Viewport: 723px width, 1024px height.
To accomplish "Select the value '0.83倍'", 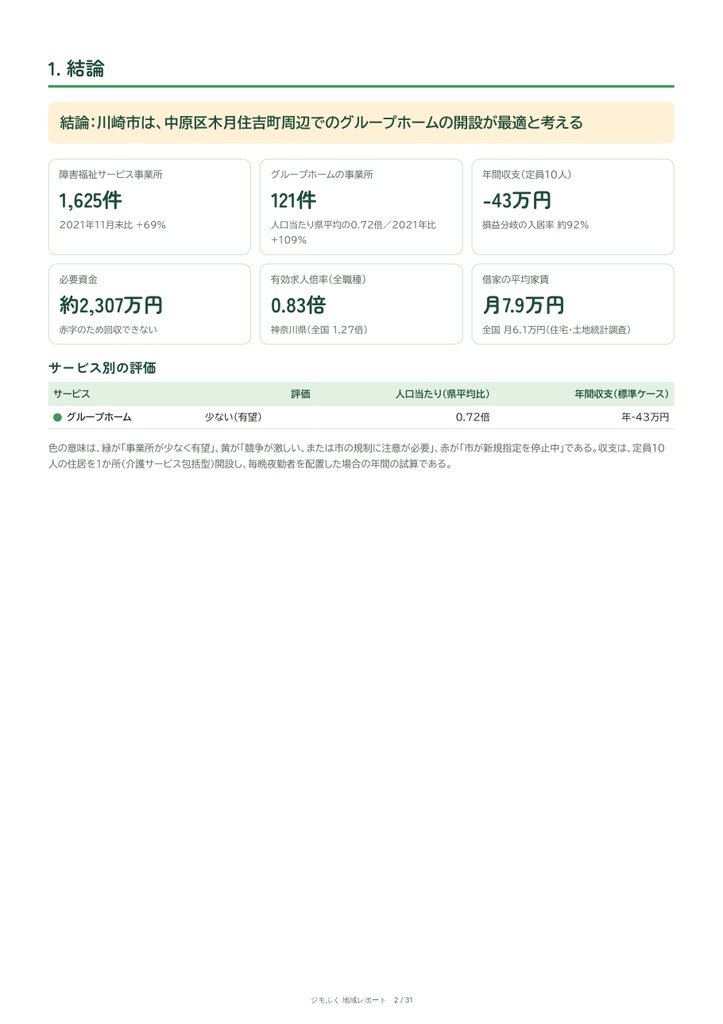I will pyautogui.click(x=298, y=305).
